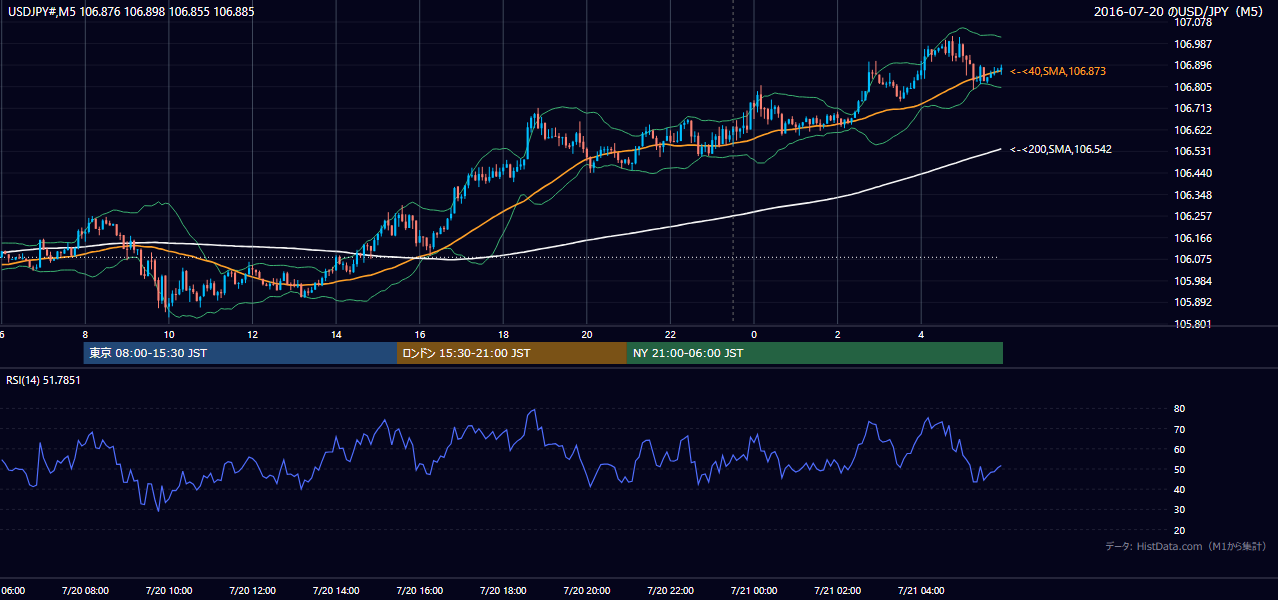Click the 106.257 price axis value
The image size is (1278, 600).
(x=1194, y=216)
